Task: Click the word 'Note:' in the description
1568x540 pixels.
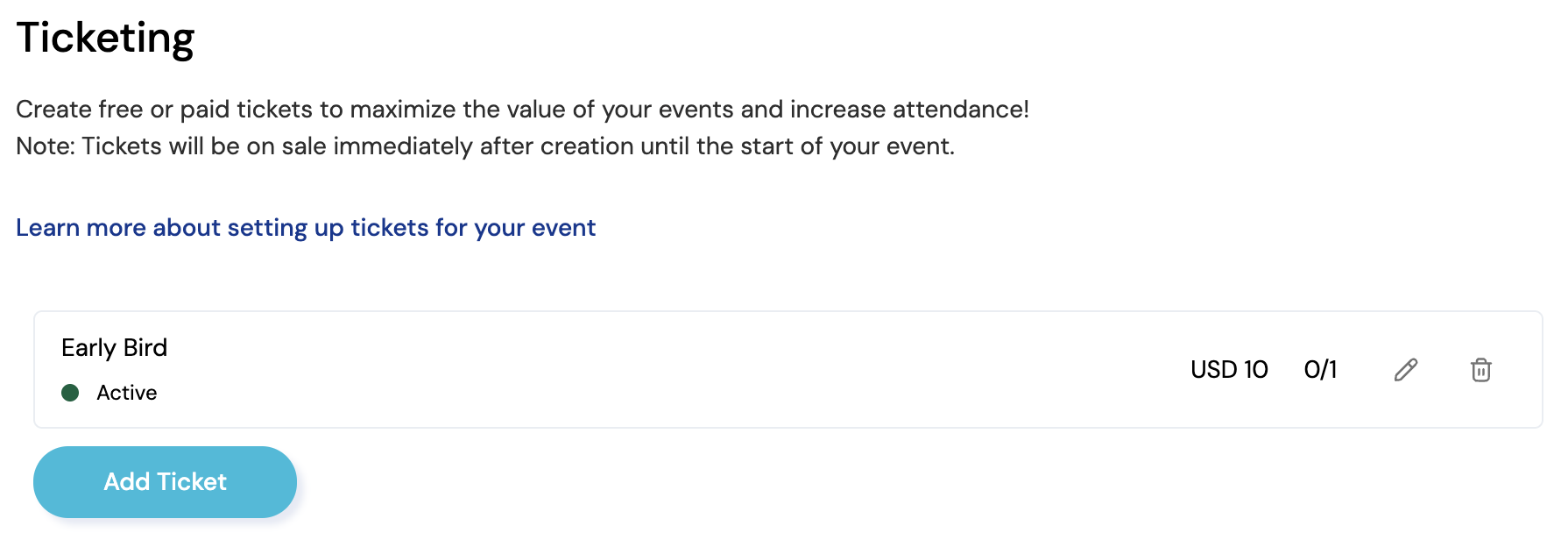Action: (x=46, y=146)
